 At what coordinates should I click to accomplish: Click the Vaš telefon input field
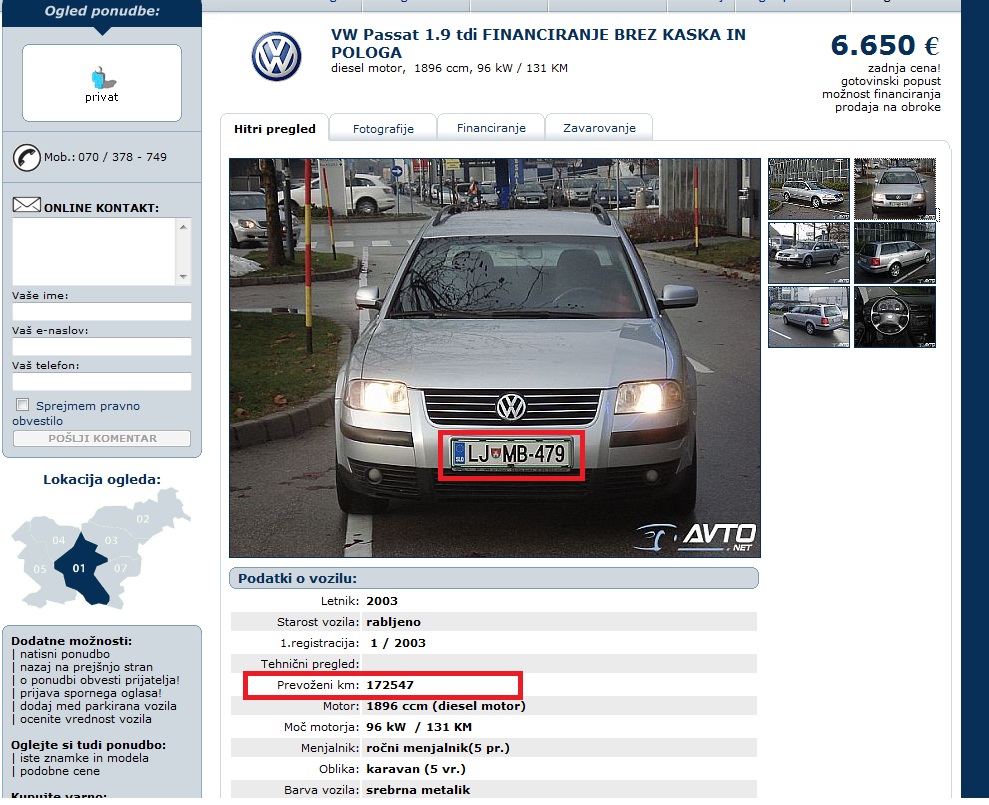click(x=102, y=381)
